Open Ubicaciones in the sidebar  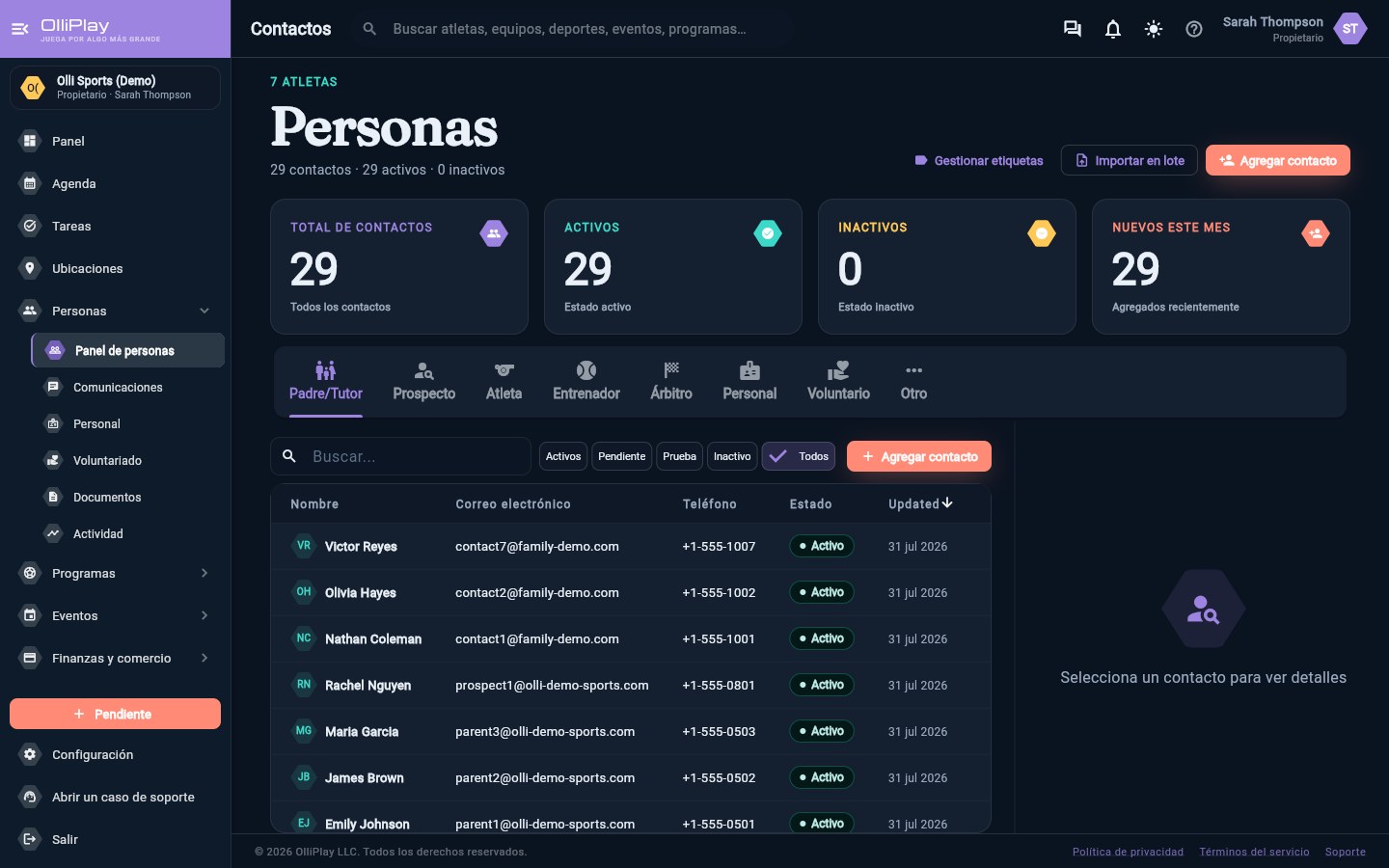coord(115,268)
